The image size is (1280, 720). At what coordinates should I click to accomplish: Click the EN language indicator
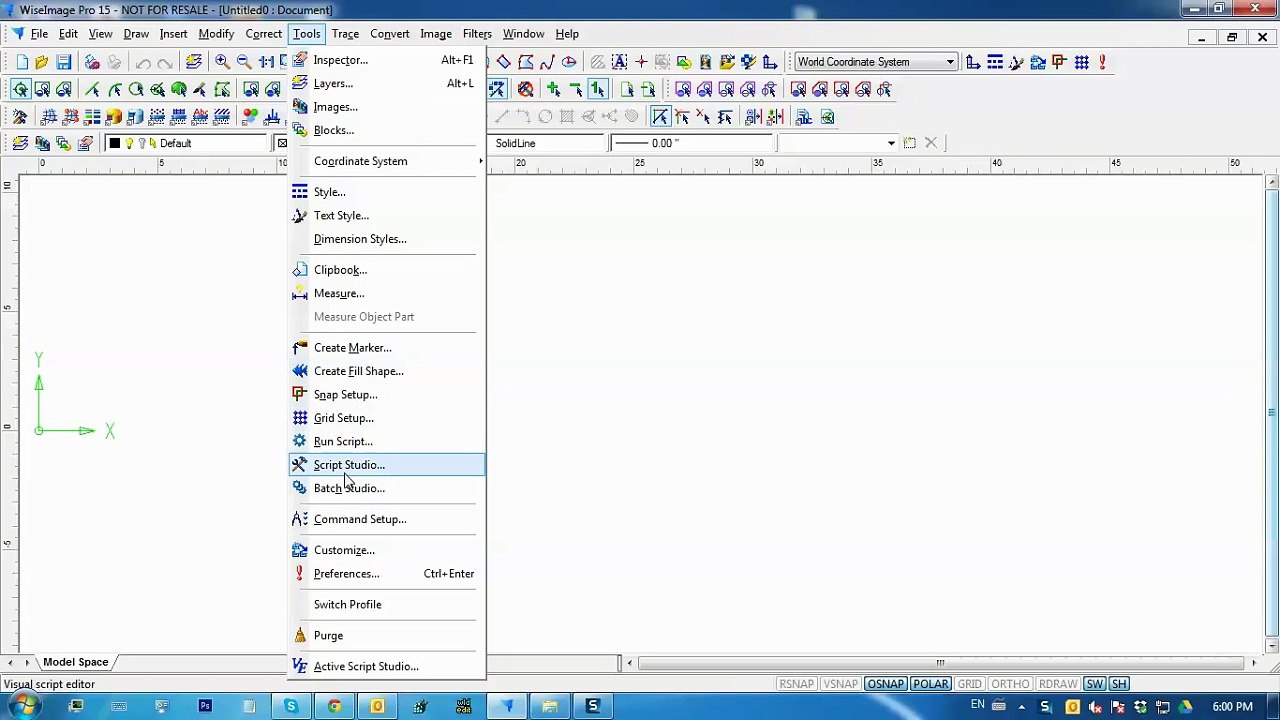click(977, 706)
